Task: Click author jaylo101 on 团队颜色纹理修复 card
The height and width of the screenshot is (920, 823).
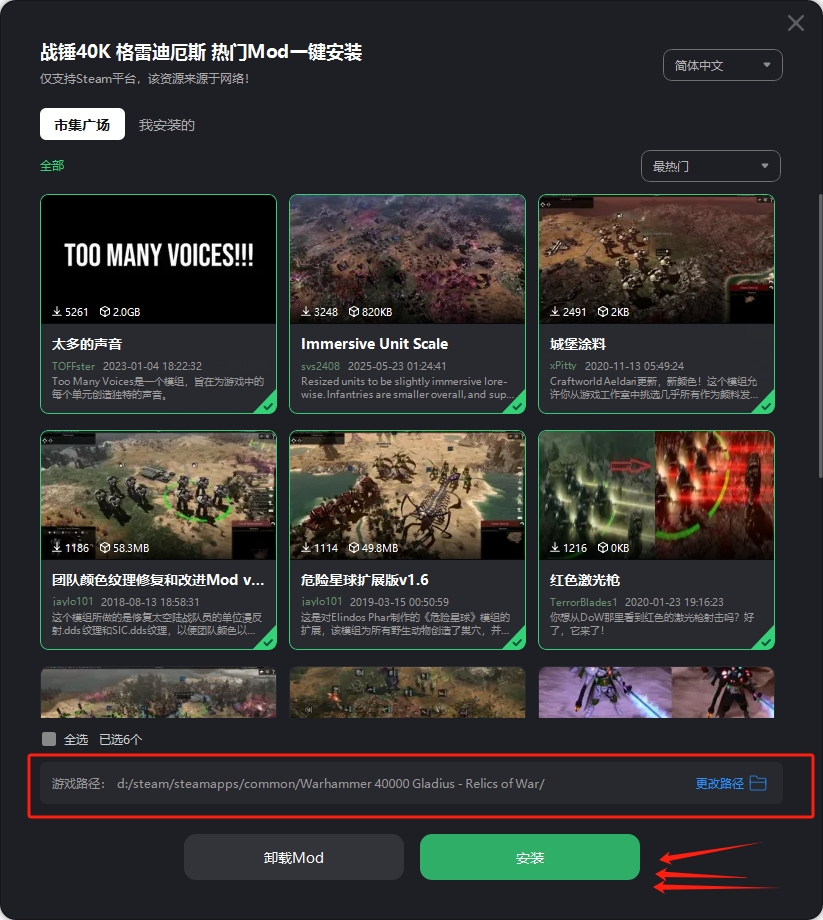Action: [x=73, y=601]
